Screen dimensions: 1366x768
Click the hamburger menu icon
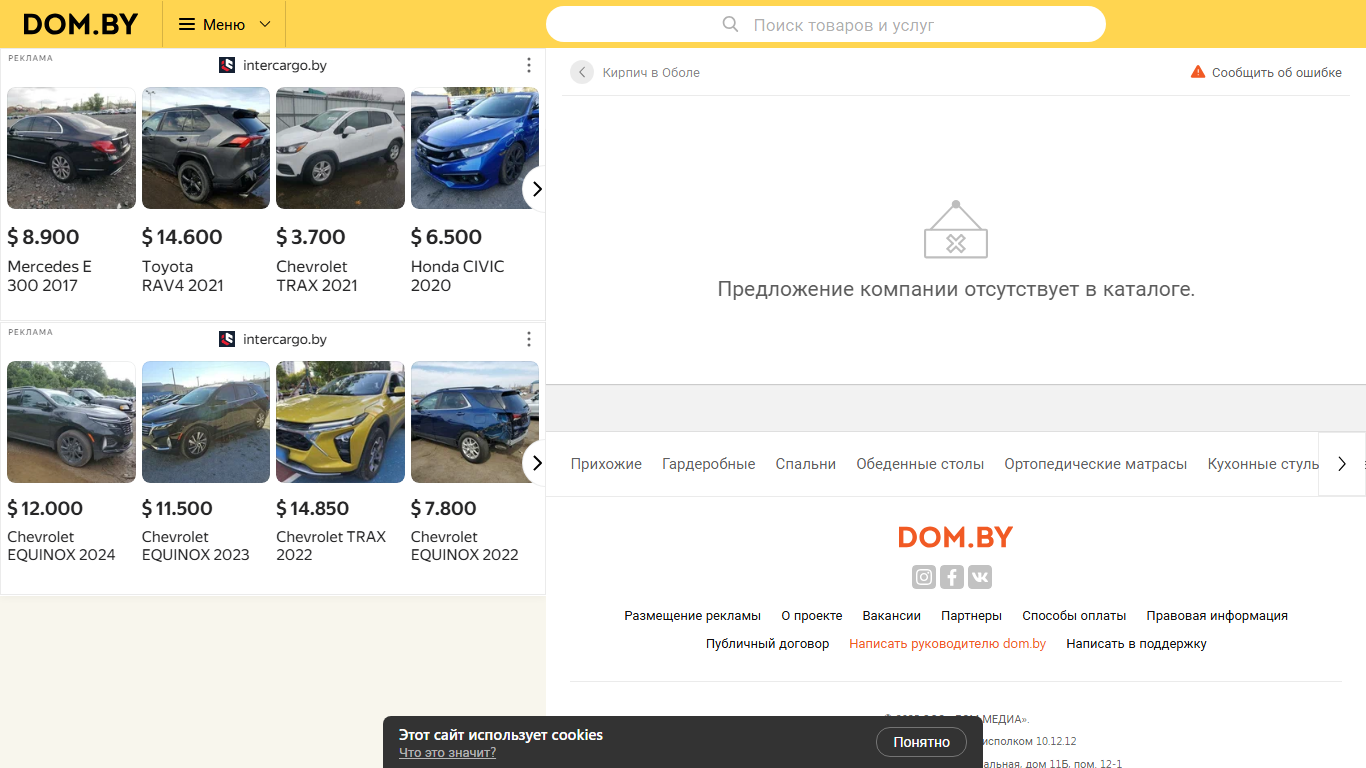coord(187,24)
